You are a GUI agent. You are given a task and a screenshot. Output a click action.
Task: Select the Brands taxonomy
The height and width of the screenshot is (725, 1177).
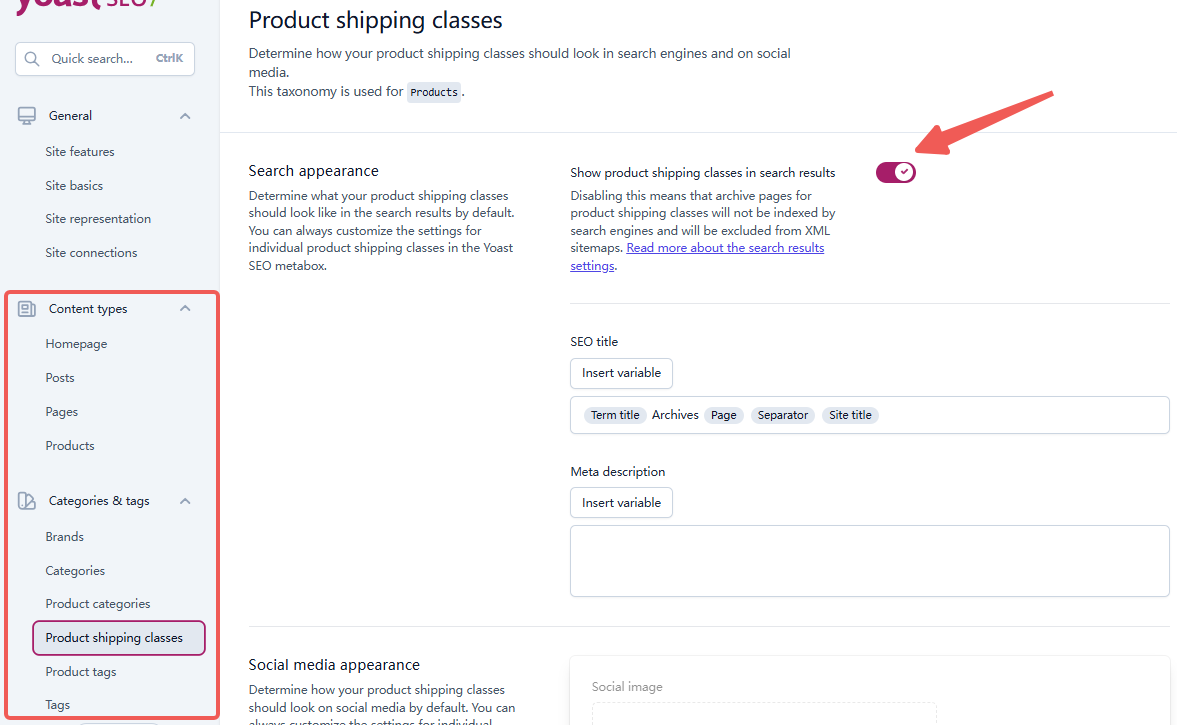coord(64,536)
